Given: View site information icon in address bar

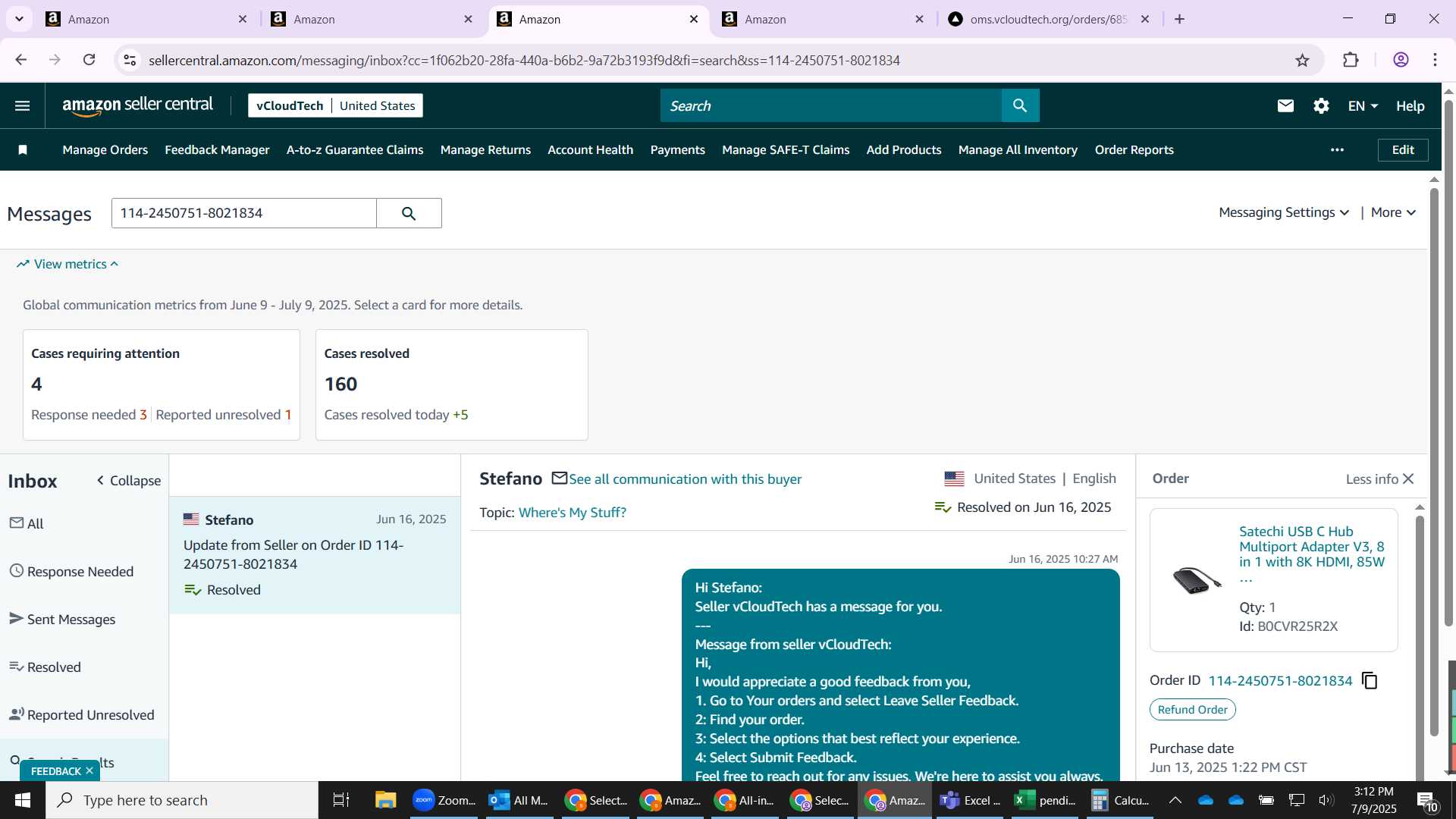Looking at the screenshot, I should pyautogui.click(x=130, y=60).
